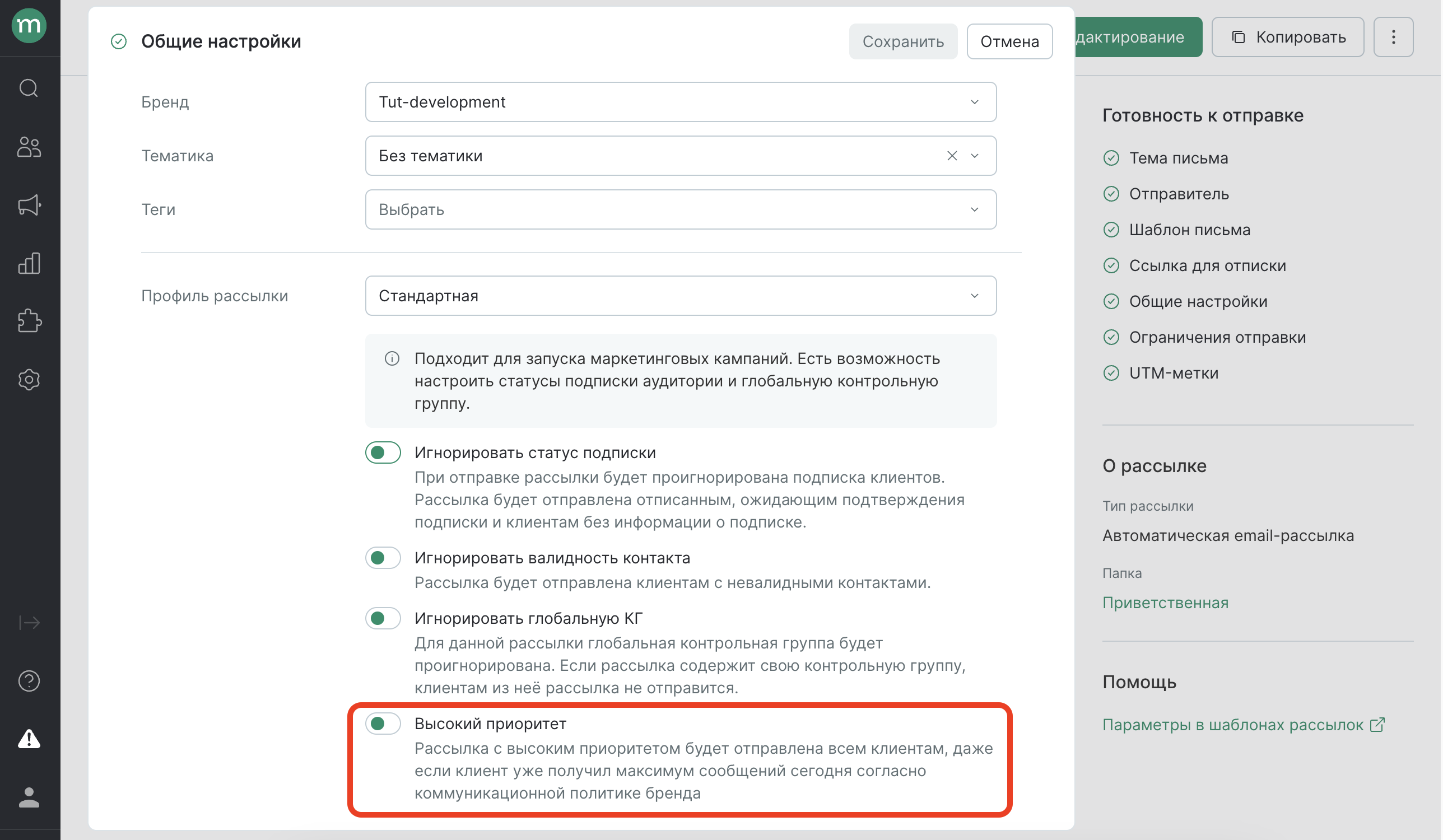
Task: Open the integrations puzzle piece icon
Action: click(29, 321)
